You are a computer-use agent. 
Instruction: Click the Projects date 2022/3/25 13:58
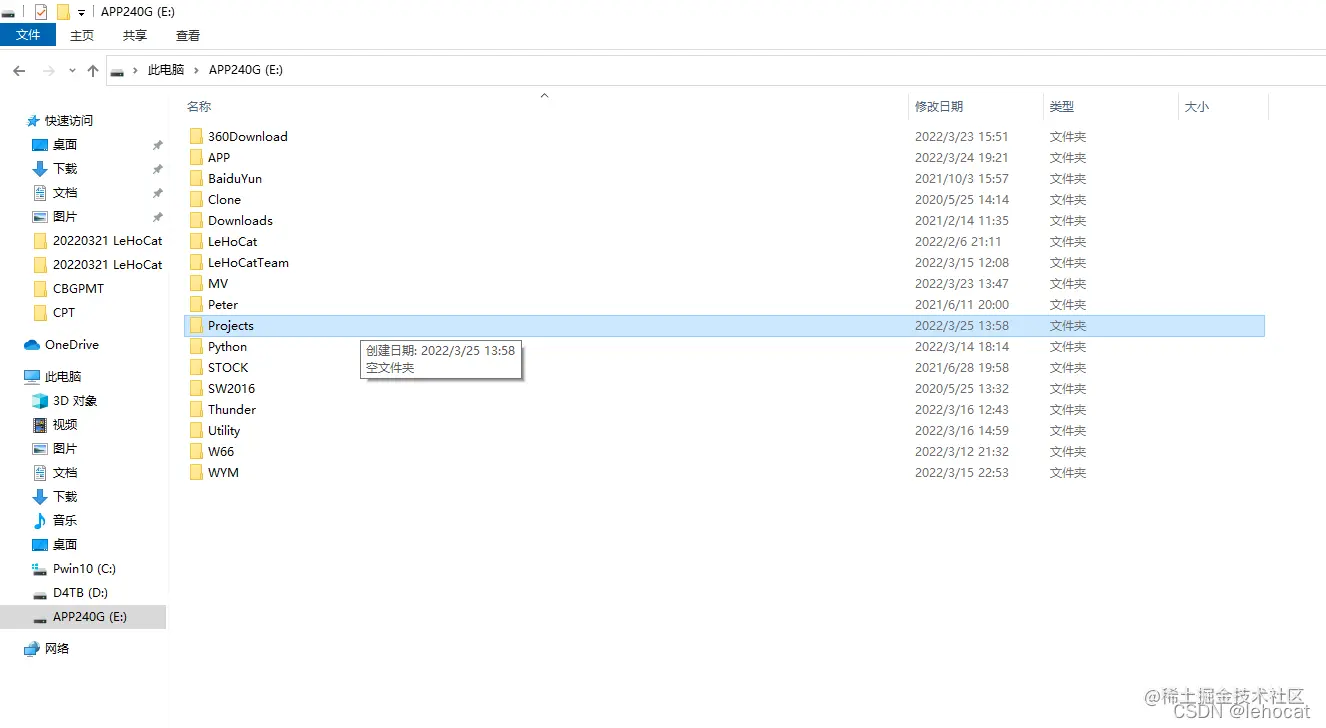(961, 325)
